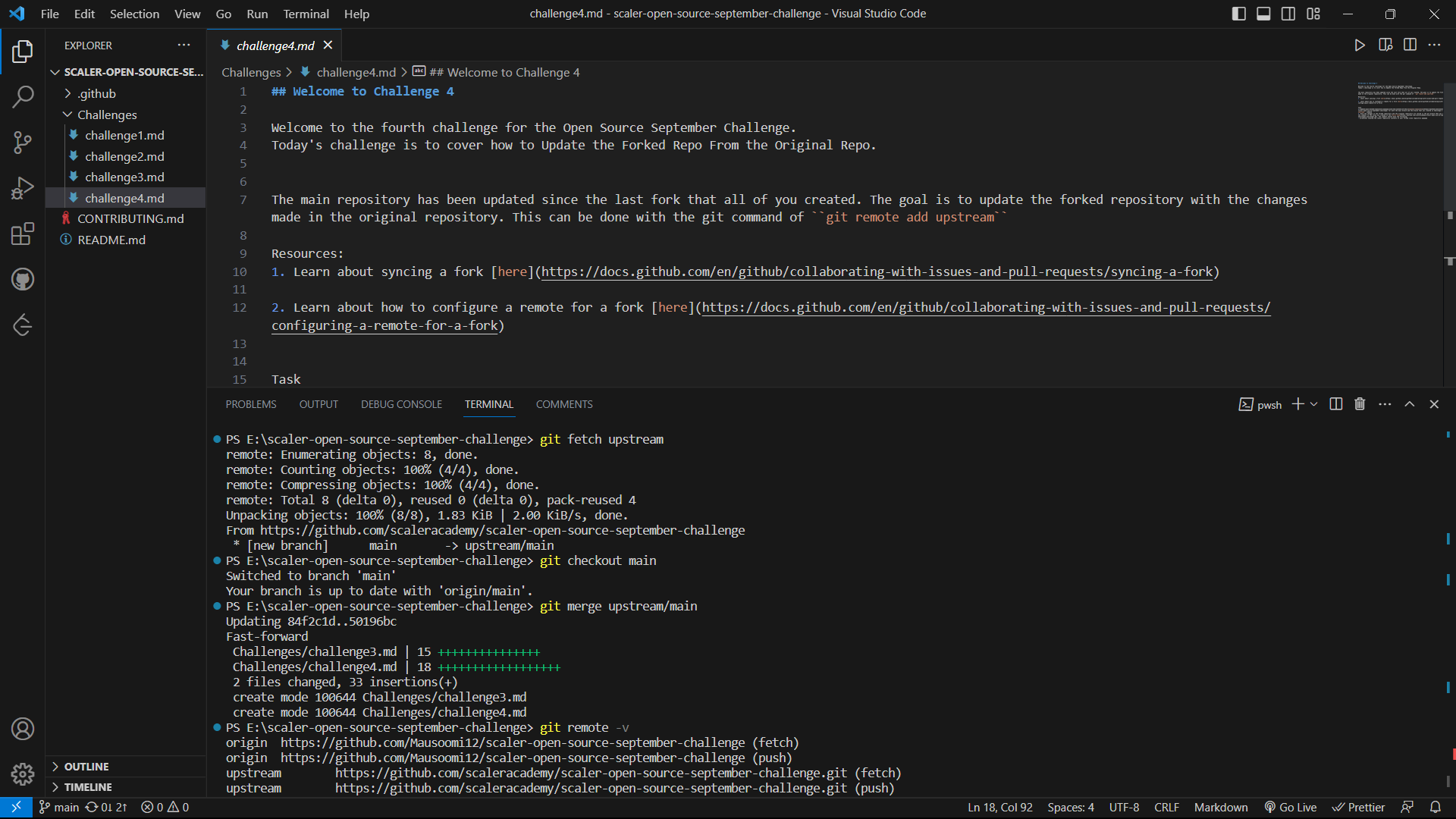This screenshot has height=819, width=1456.
Task: Kill the active pwsh terminal
Action: tap(1359, 404)
